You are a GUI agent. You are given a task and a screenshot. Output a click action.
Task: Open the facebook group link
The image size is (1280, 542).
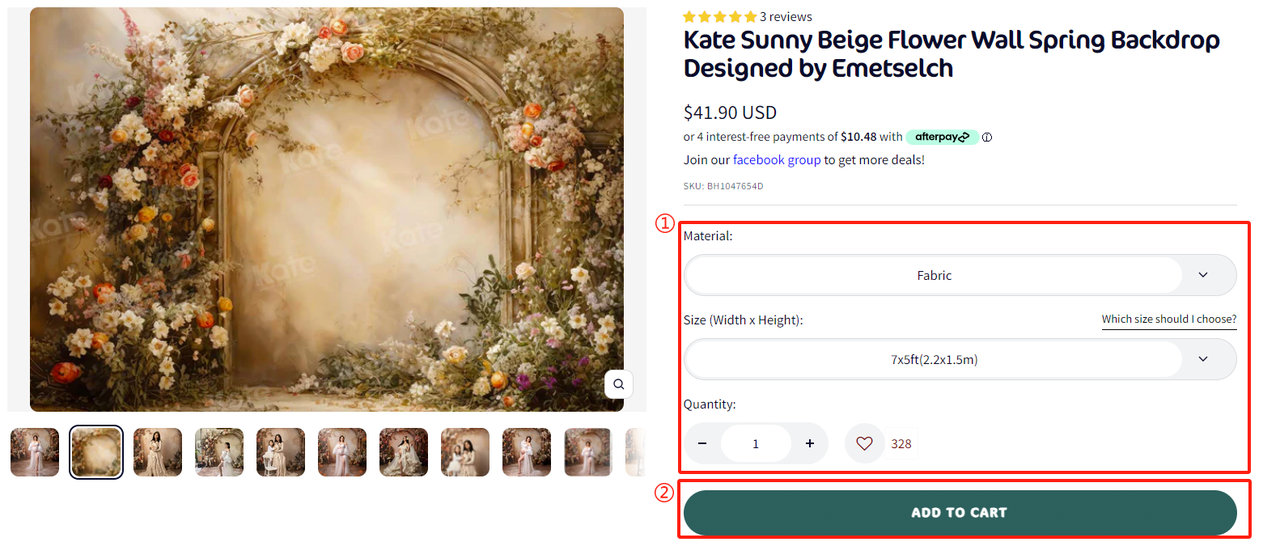776,160
